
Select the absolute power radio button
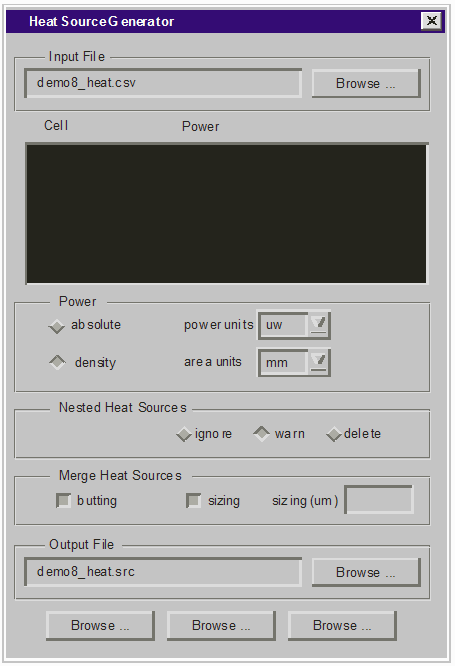tap(57, 326)
